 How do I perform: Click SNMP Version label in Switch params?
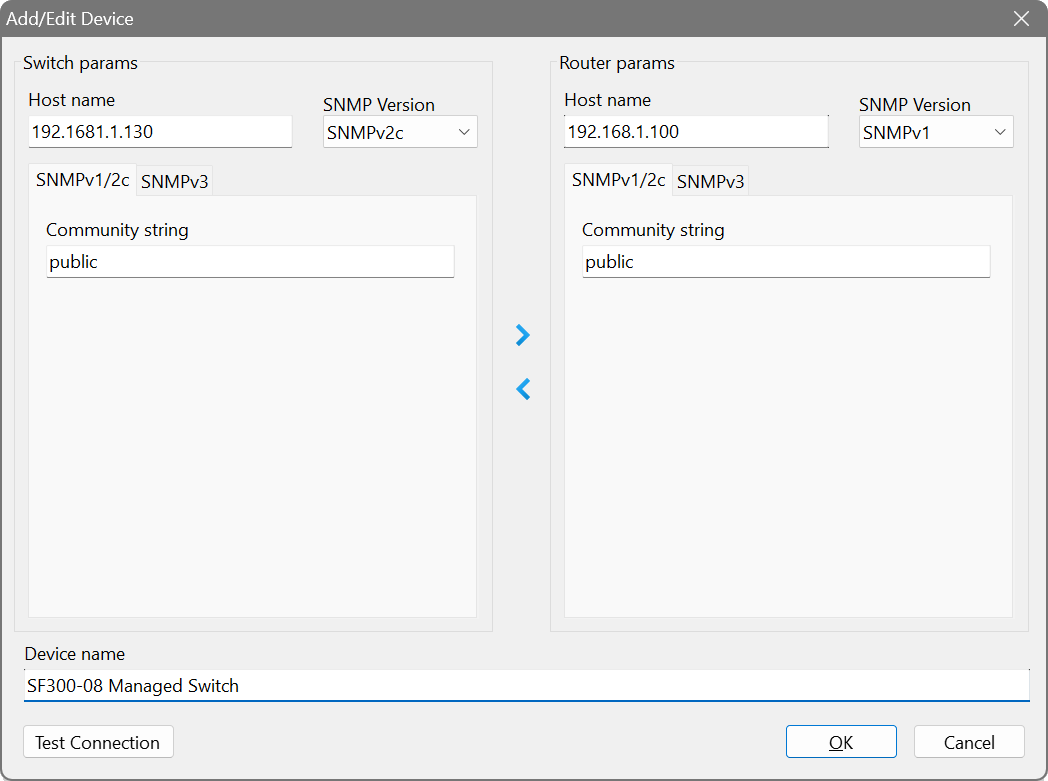[x=379, y=105]
